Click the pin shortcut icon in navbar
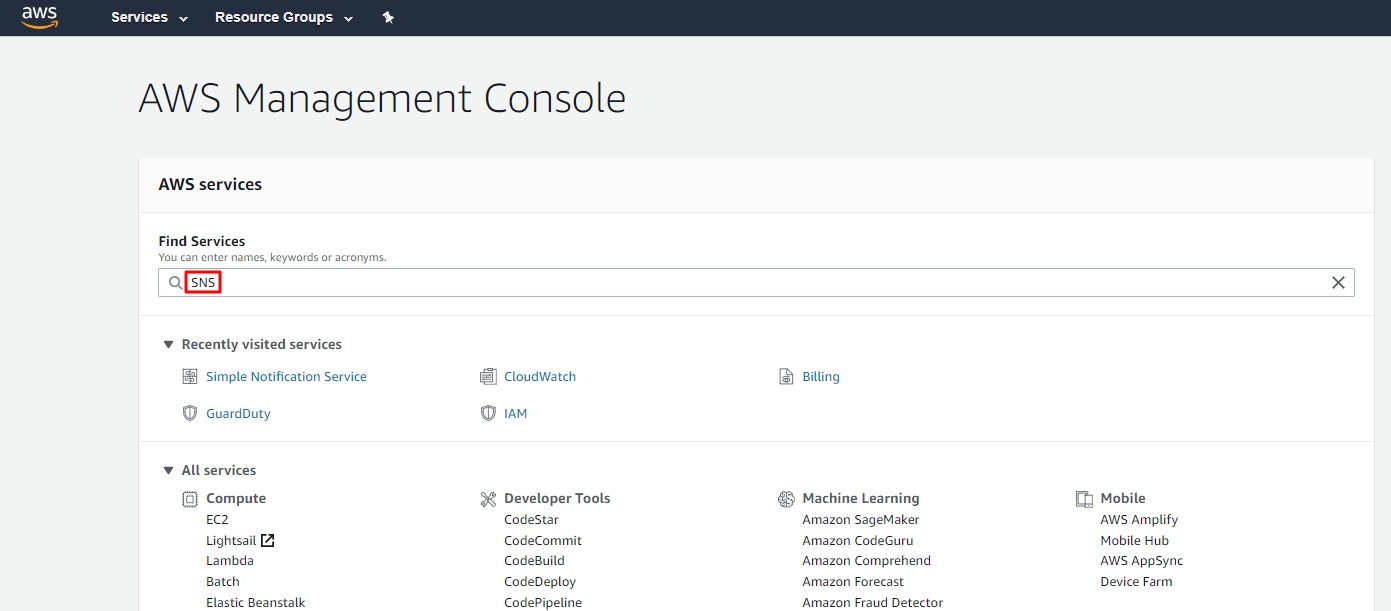1391x611 pixels. click(x=388, y=18)
